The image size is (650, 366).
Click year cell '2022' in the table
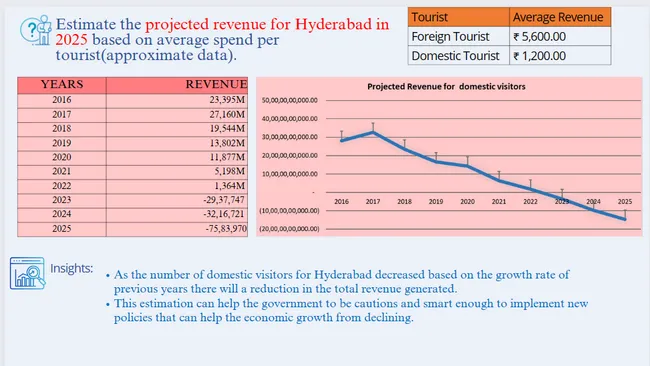[x=62, y=186]
